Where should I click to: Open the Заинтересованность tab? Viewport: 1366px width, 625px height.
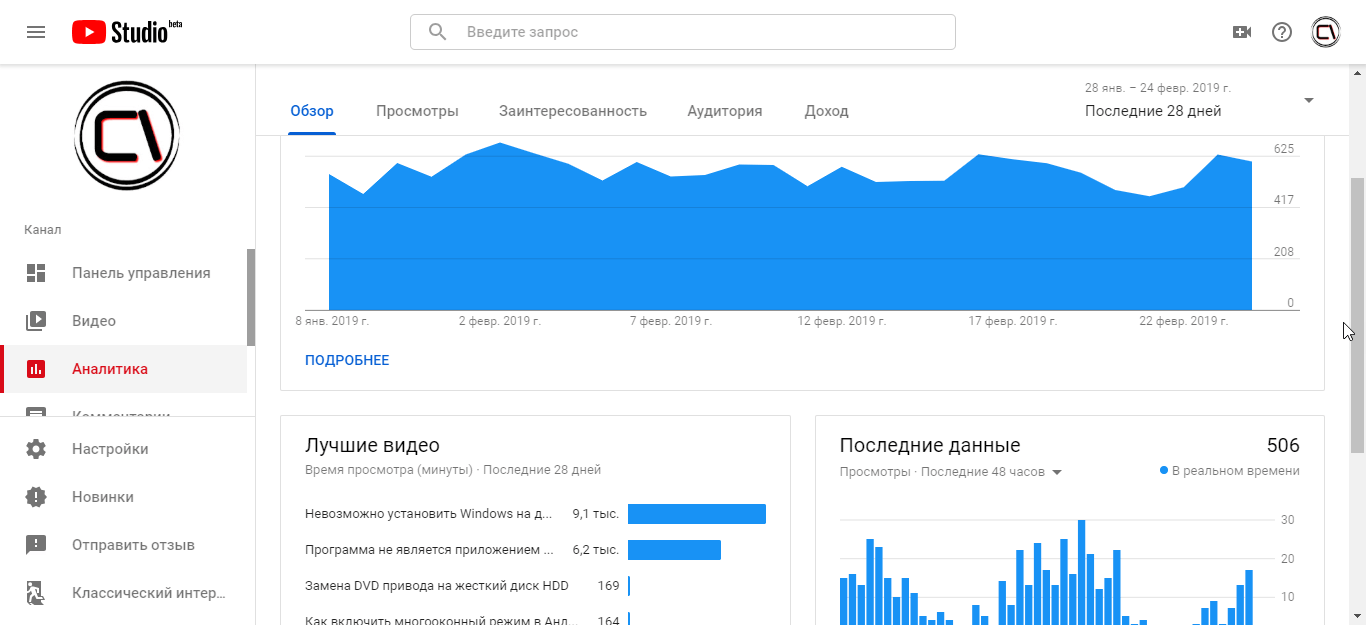pos(573,111)
